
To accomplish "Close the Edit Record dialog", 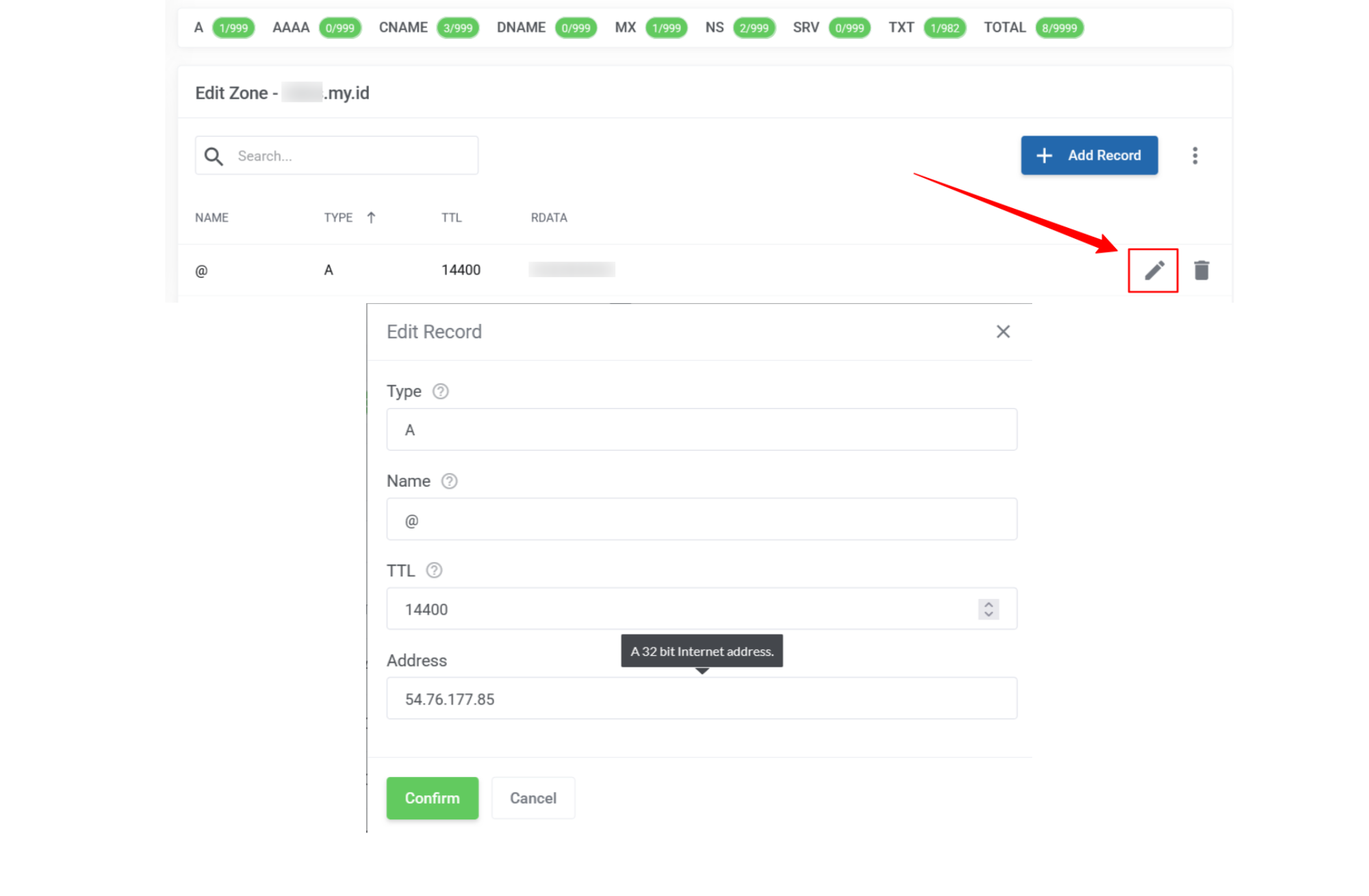I will coord(1003,332).
